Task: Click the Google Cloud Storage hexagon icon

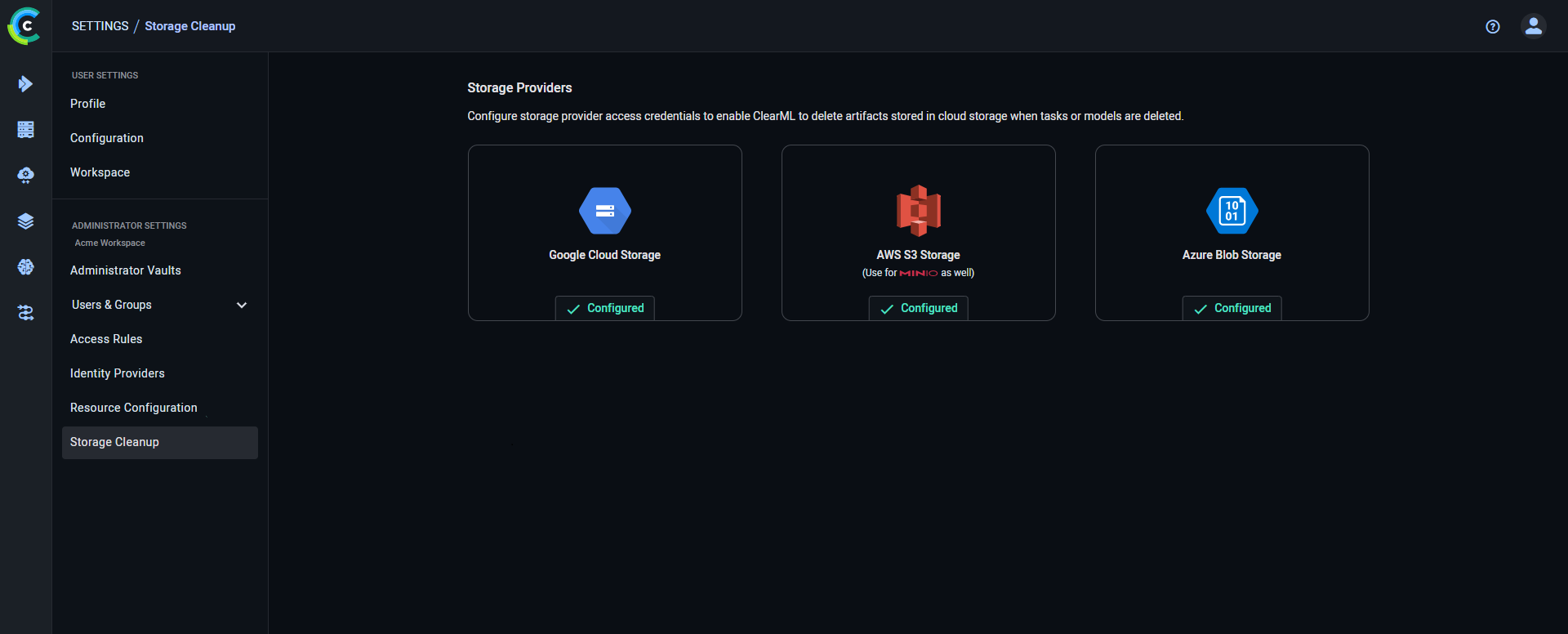Action: coord(604,211)
